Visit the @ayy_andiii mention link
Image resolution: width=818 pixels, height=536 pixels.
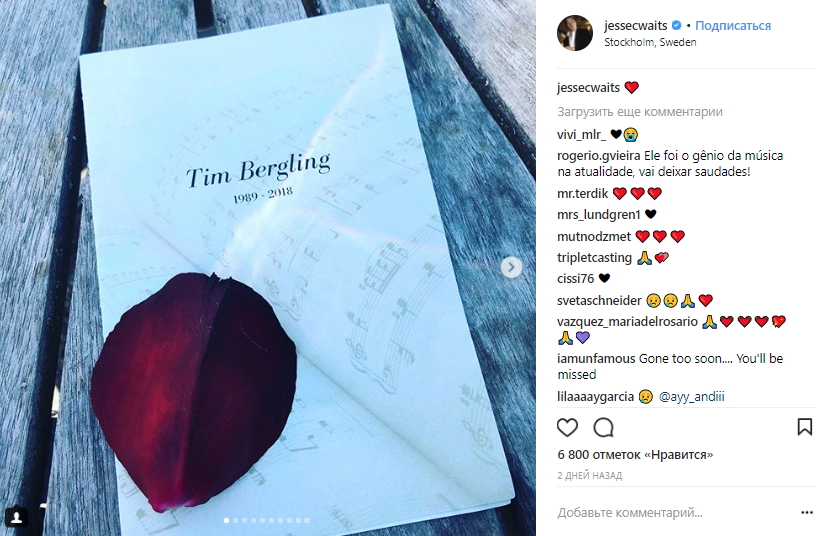692,397
